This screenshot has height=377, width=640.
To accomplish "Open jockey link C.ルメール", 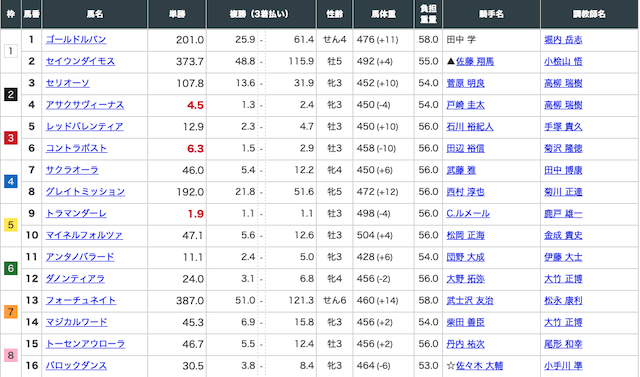I will 468,214.
